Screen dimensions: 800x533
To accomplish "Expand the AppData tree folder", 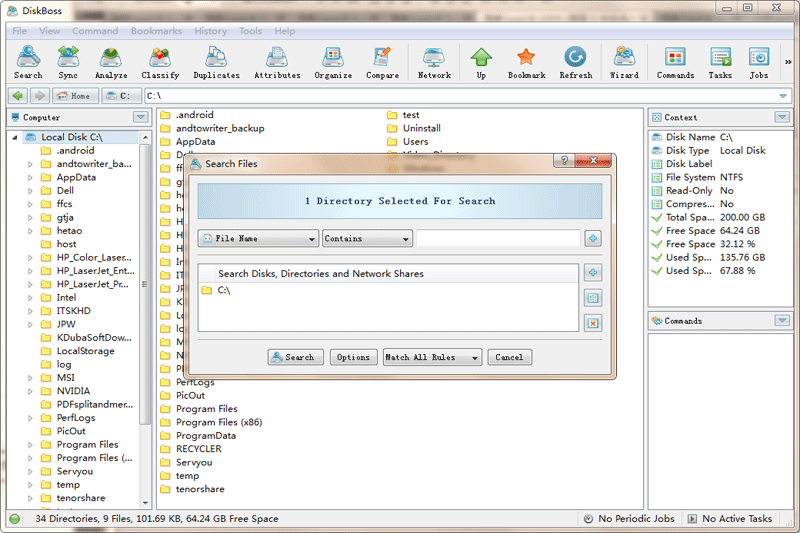I will (31, 178).
